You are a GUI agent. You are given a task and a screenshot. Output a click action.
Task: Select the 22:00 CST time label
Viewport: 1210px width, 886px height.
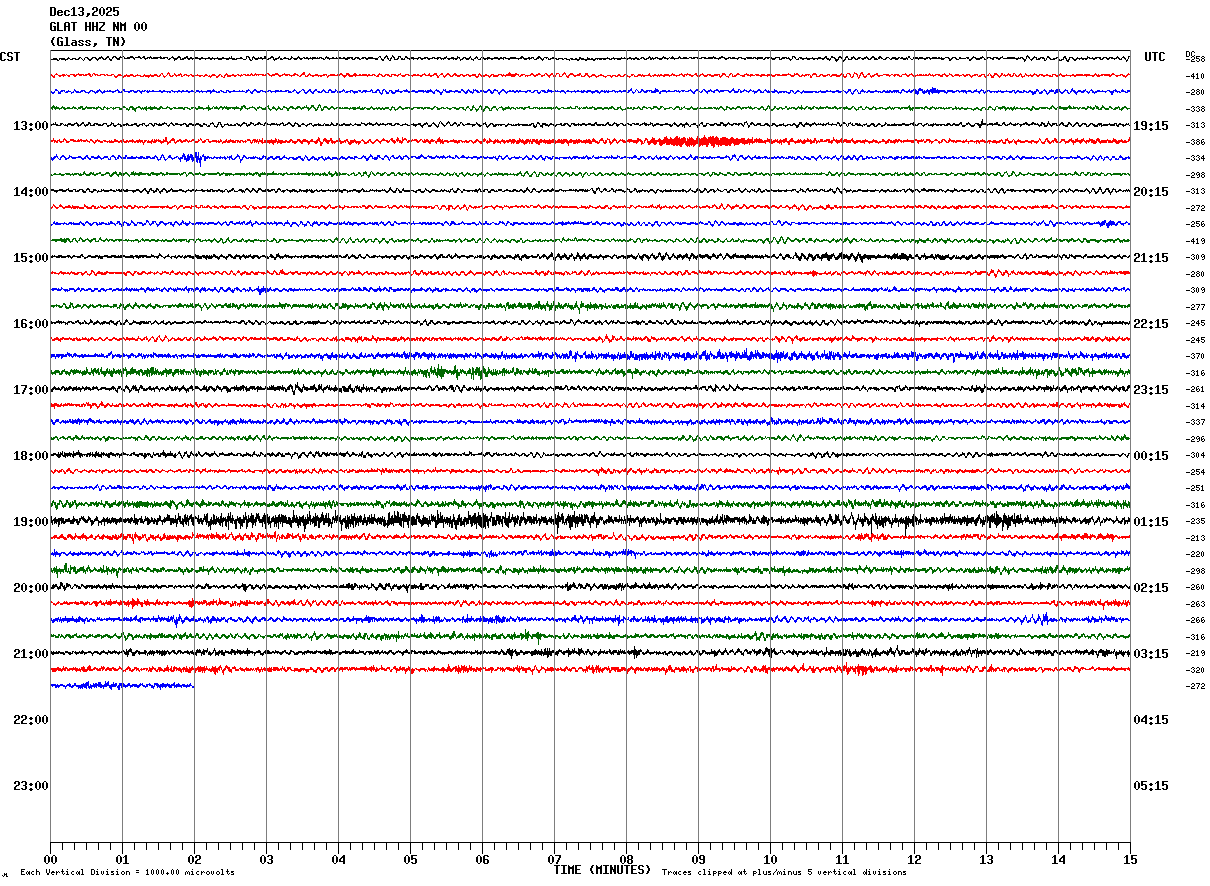pos(30,720)
